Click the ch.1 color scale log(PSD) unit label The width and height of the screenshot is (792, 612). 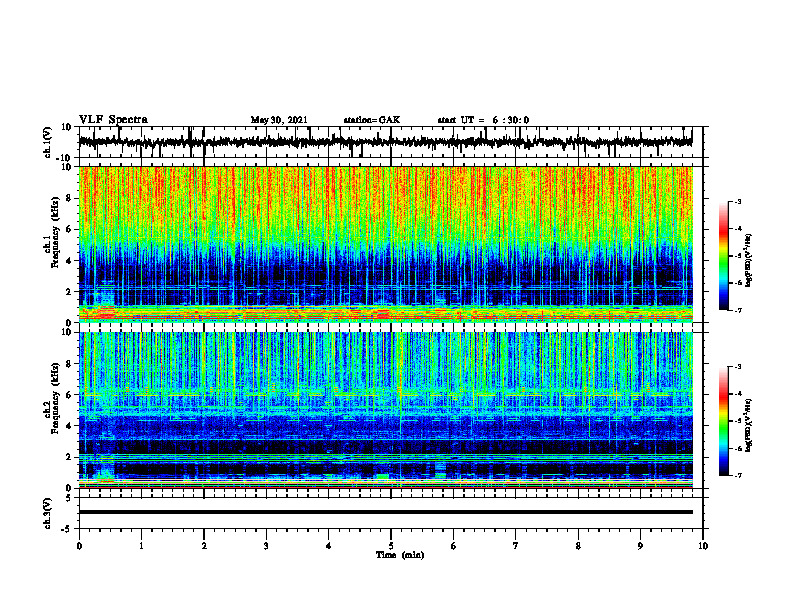749,260
